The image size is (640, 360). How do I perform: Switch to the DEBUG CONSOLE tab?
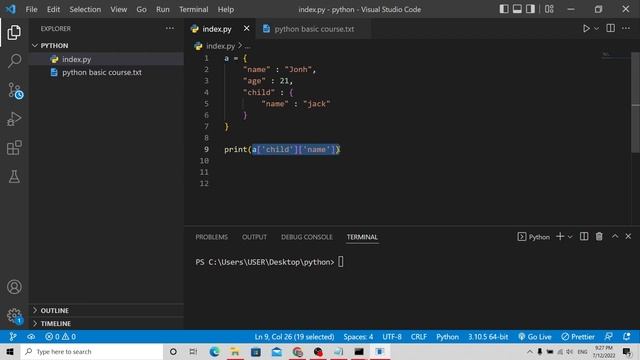pyautogui.click(x=307, y=237)
